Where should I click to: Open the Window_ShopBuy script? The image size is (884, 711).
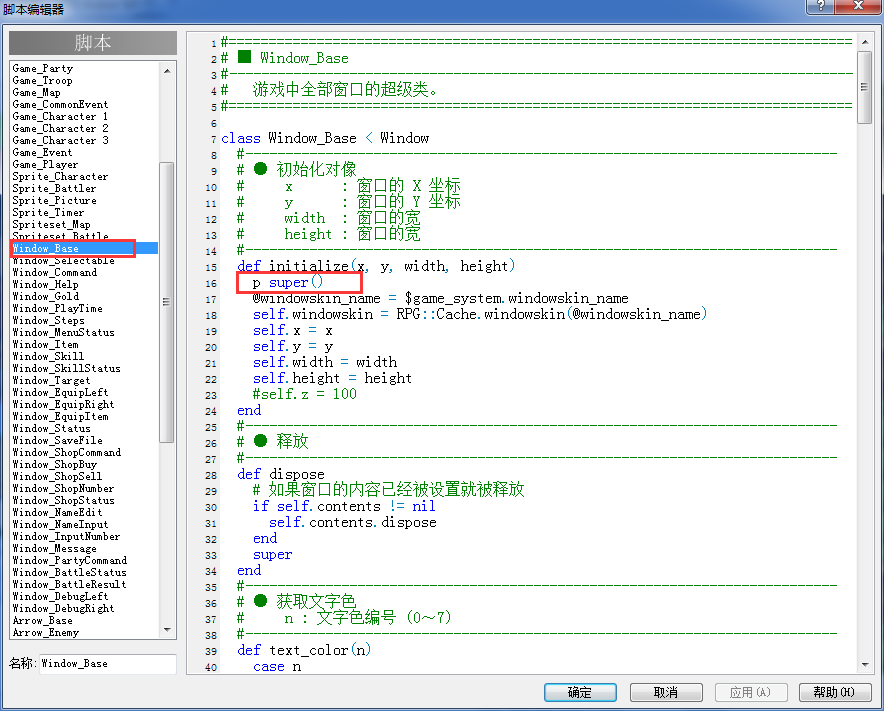[55, 464]
